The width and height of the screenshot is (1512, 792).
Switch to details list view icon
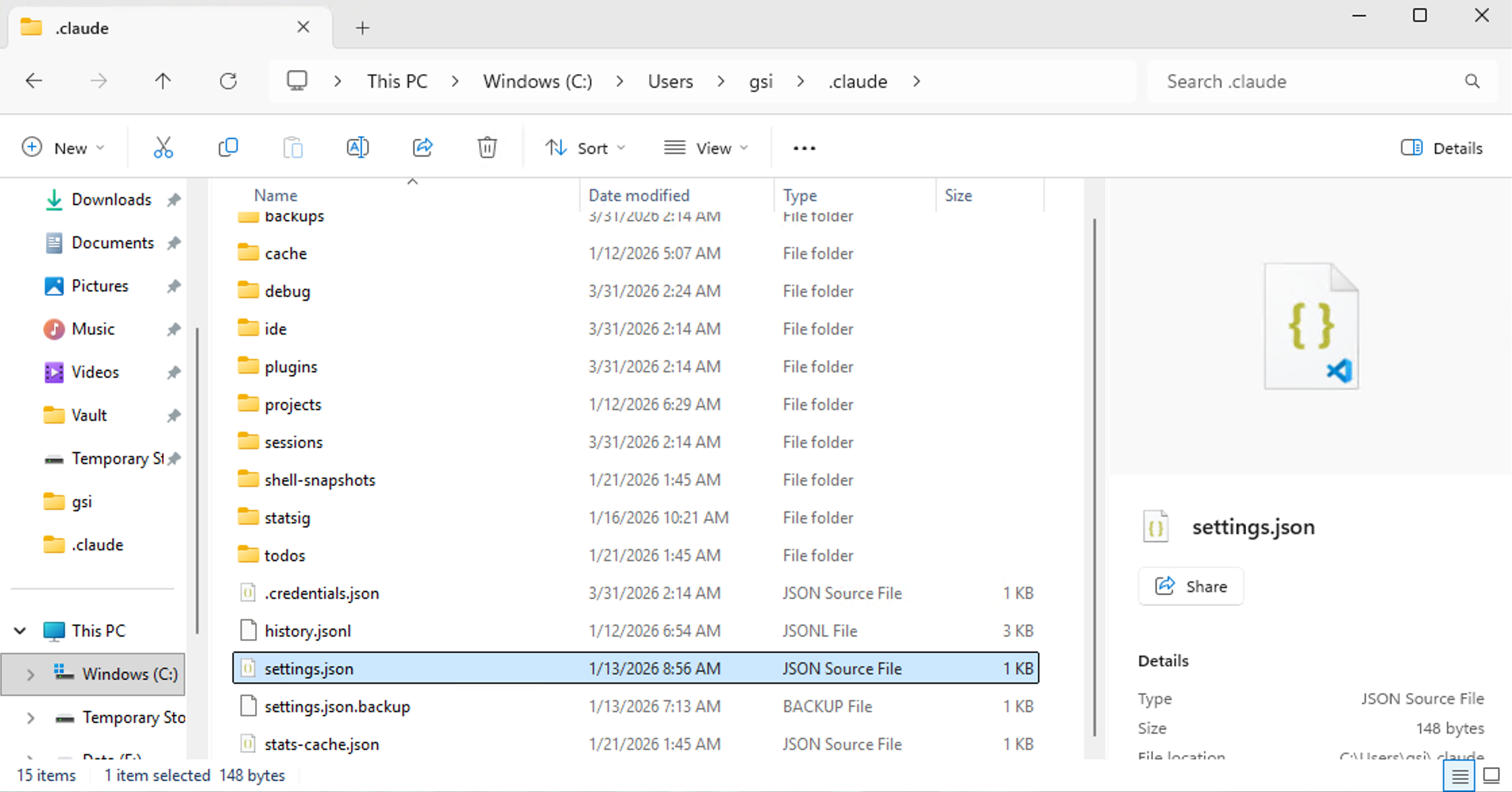[1459, 776]
